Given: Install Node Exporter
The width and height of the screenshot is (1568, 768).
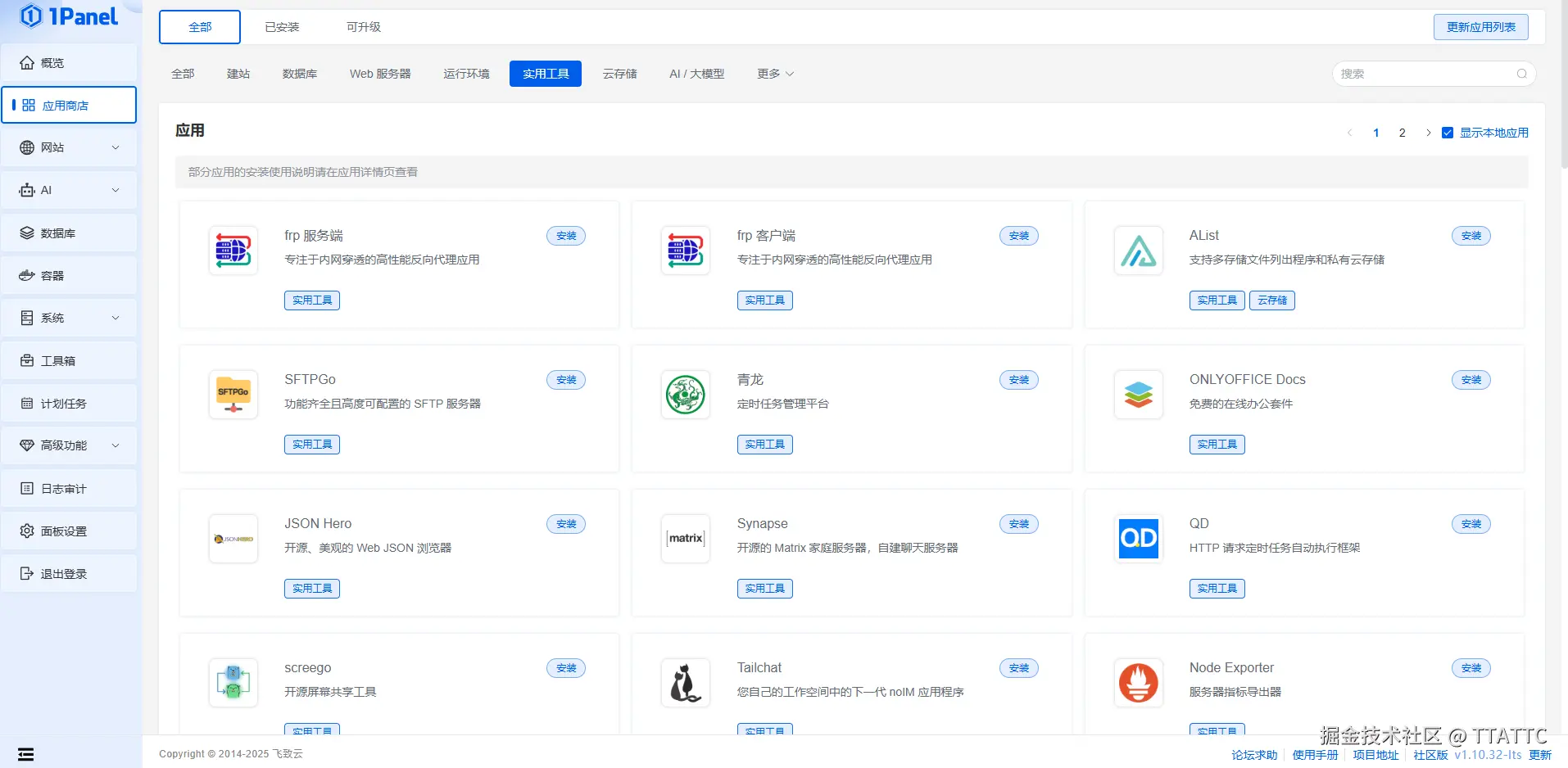Looking at the screenshot, I should click(1471, 668).
